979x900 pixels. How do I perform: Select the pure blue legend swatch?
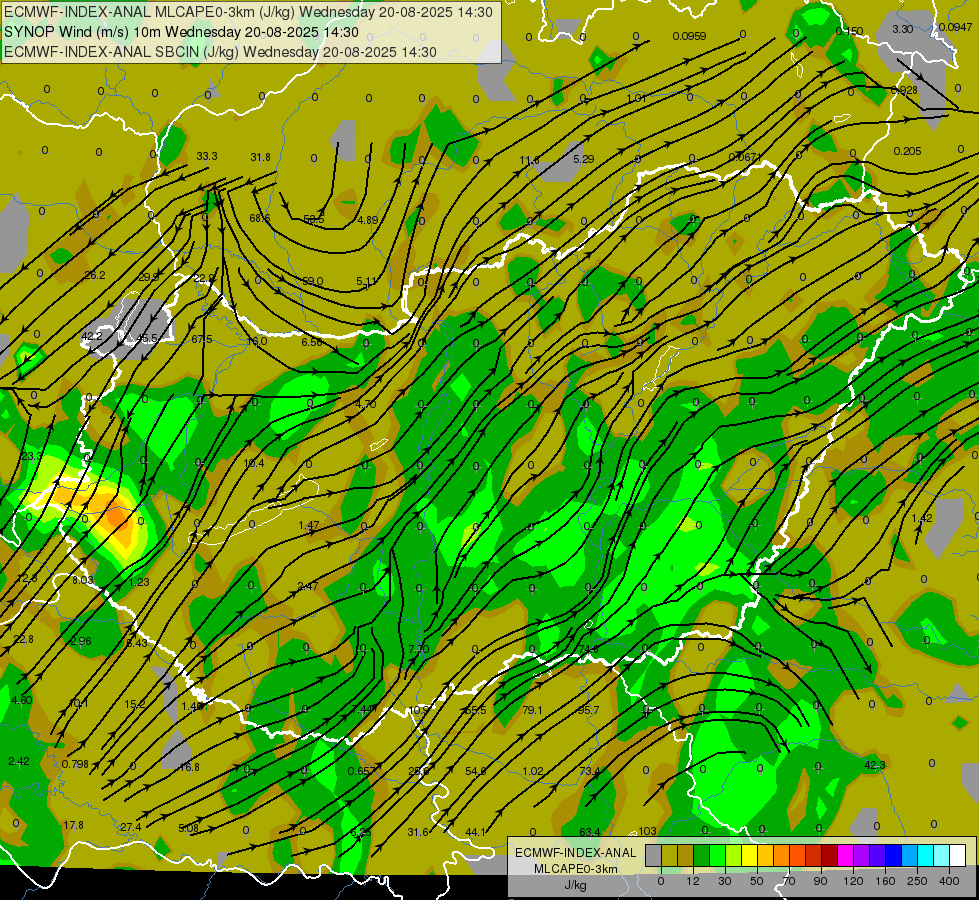pos(893,856)
